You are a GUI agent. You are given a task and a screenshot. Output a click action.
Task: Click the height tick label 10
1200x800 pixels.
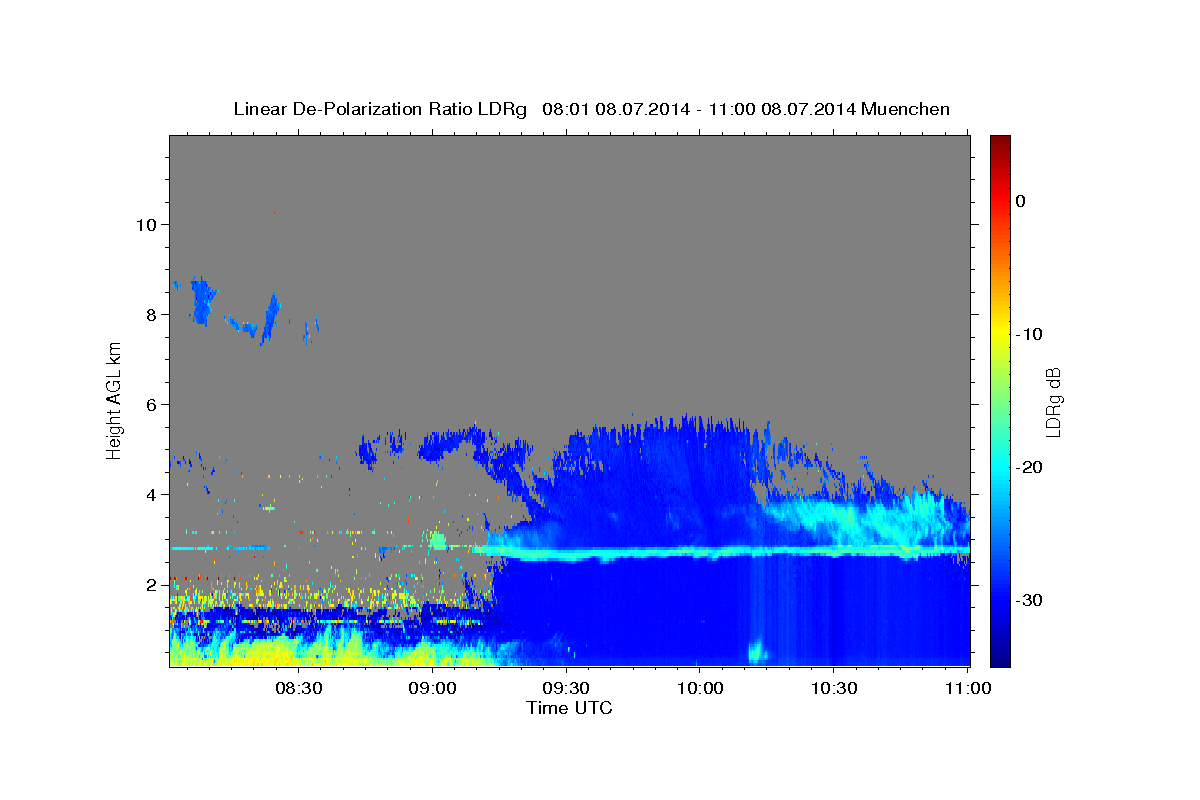click(x=146, y=224)
